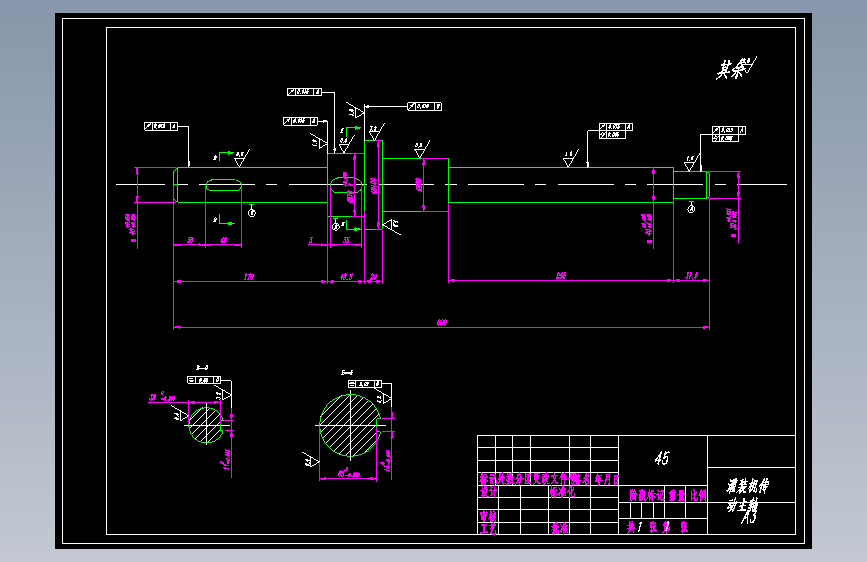Select the smaller hatched cross-section view
The height and width of the screenshot is (562, 867).
tap(206, 424)
